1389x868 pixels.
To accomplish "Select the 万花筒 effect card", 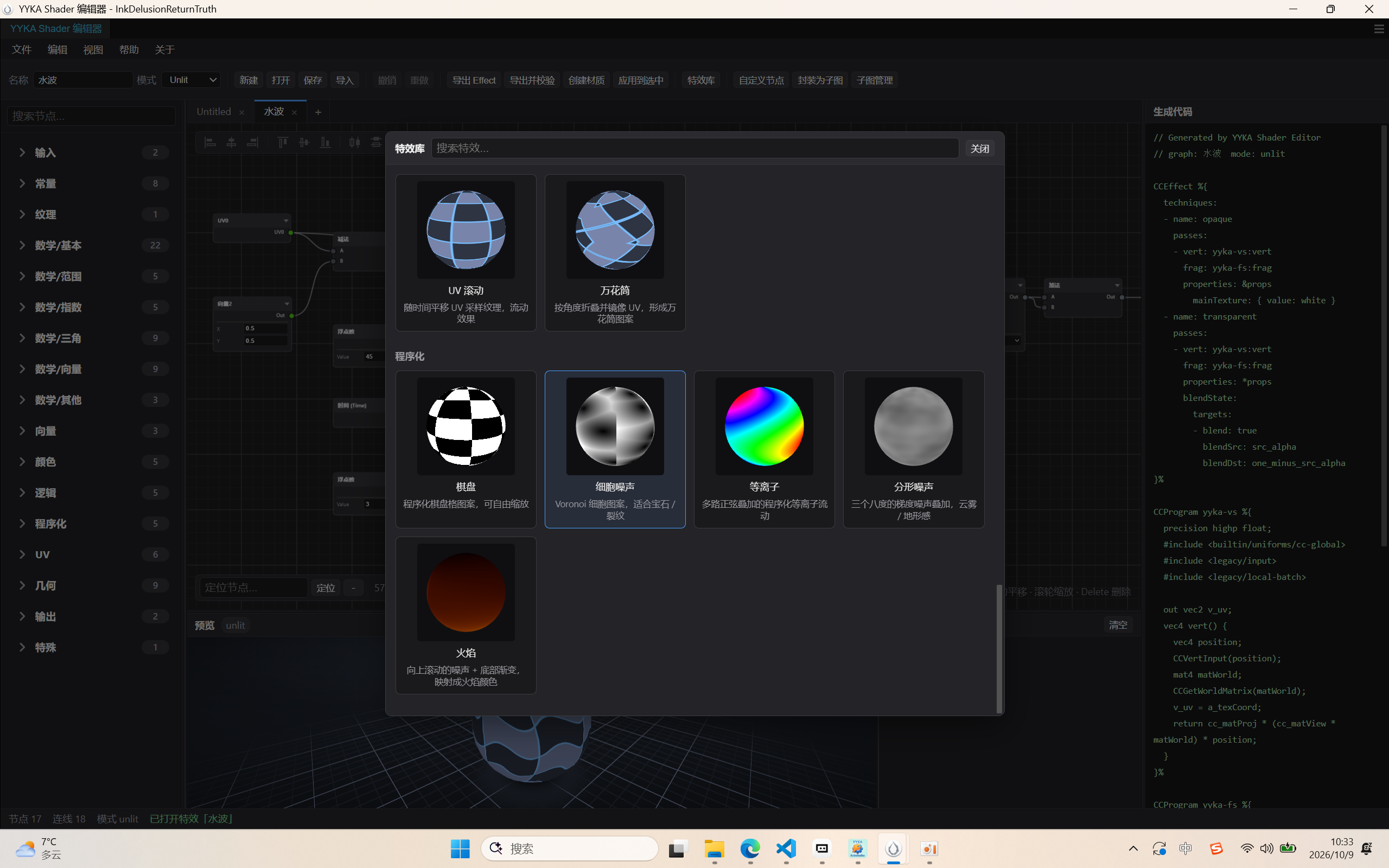I will pyautogui.click(x=615, y=253).
